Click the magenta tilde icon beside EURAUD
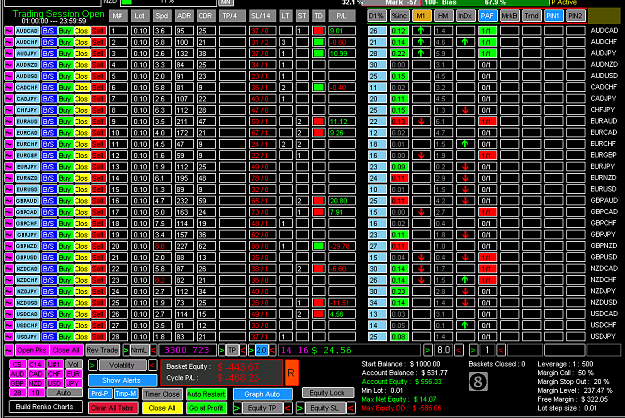This screenshot has height=418, width=625. (9, 121)
